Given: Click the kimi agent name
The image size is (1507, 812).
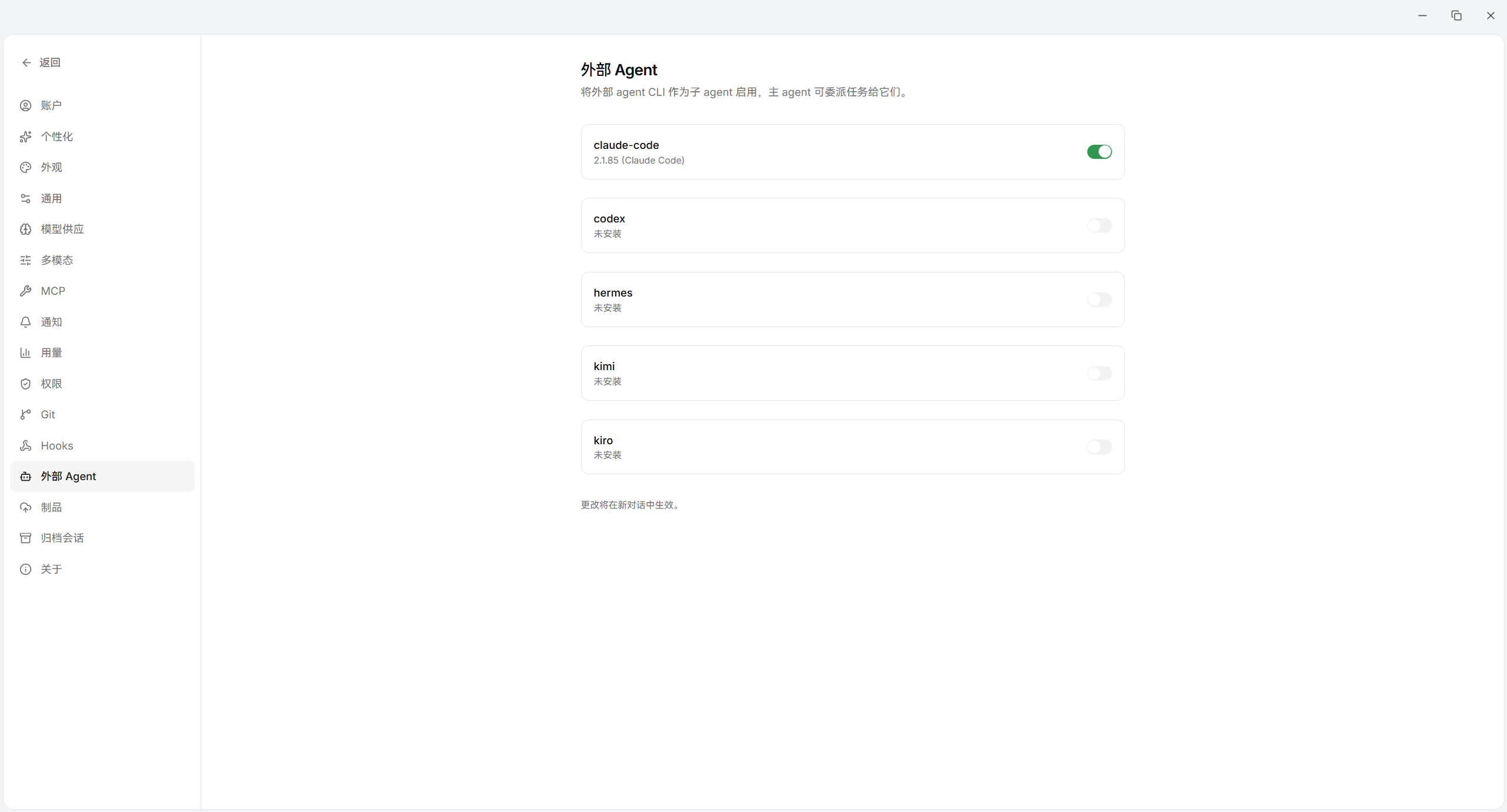Looking at the screenshot, I should click(604, 367).
